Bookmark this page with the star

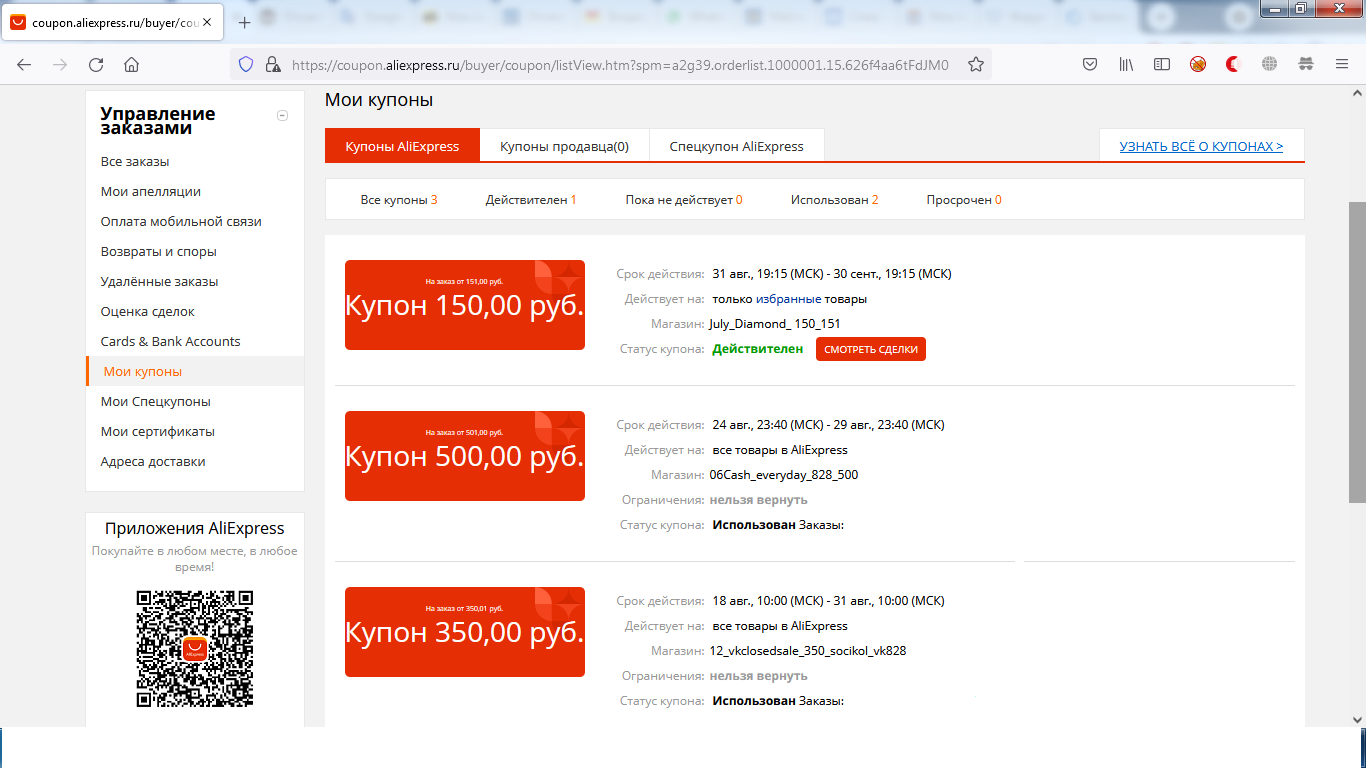[976, 65]
